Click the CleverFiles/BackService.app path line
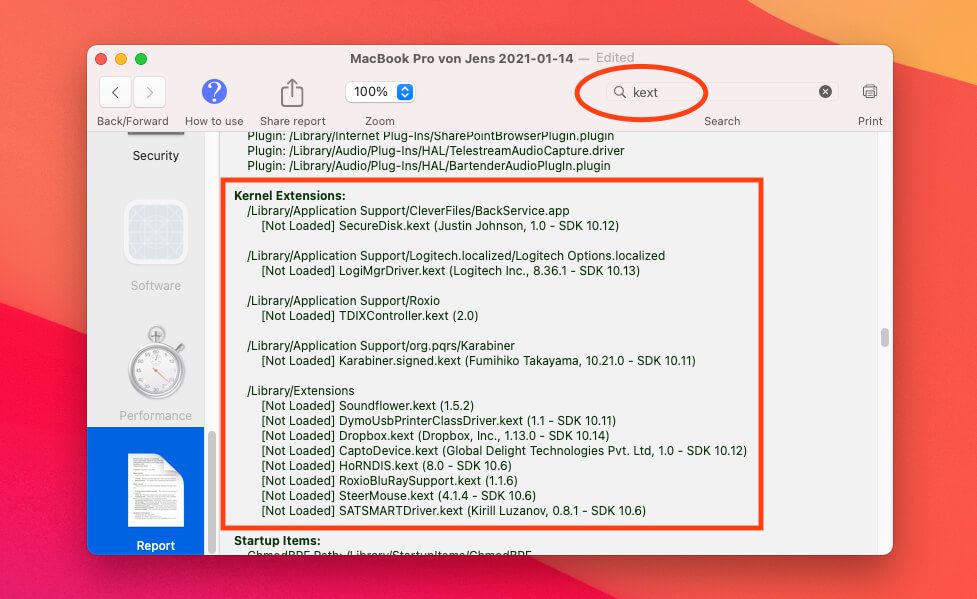 pos(409,211)
